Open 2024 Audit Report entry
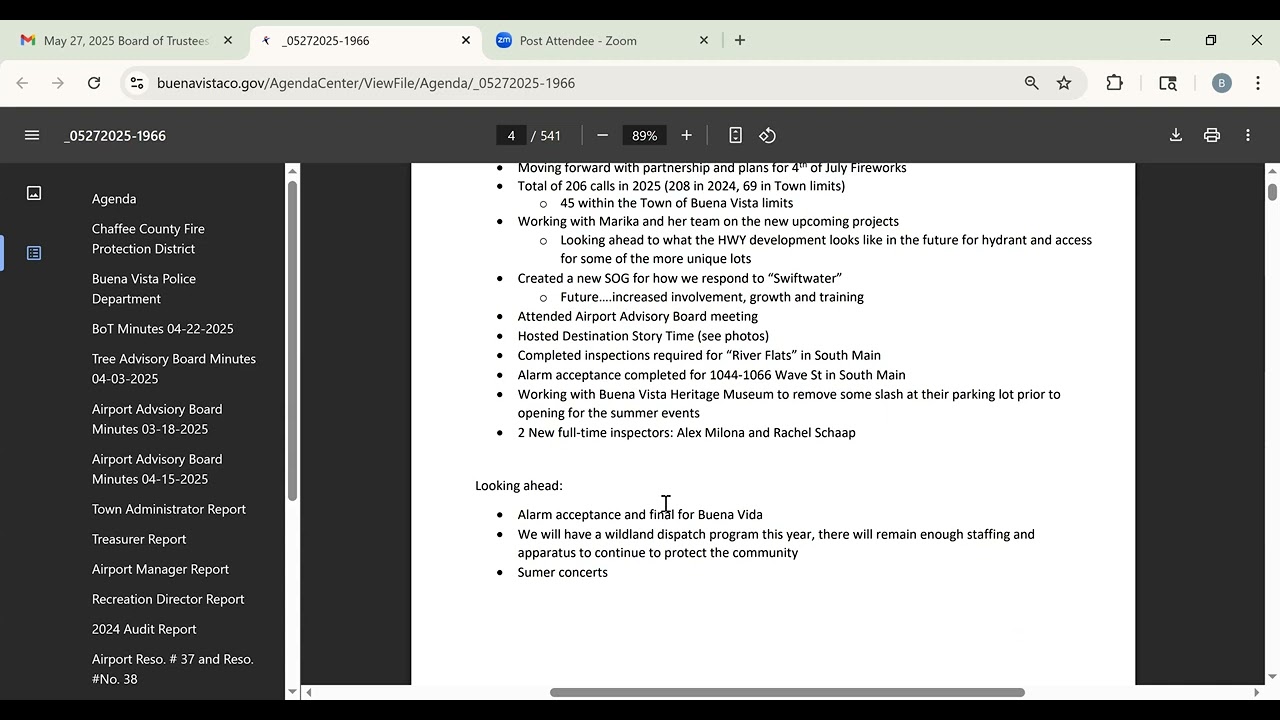The width and height of the screenshot is (1280, 720). click(144, 629)
